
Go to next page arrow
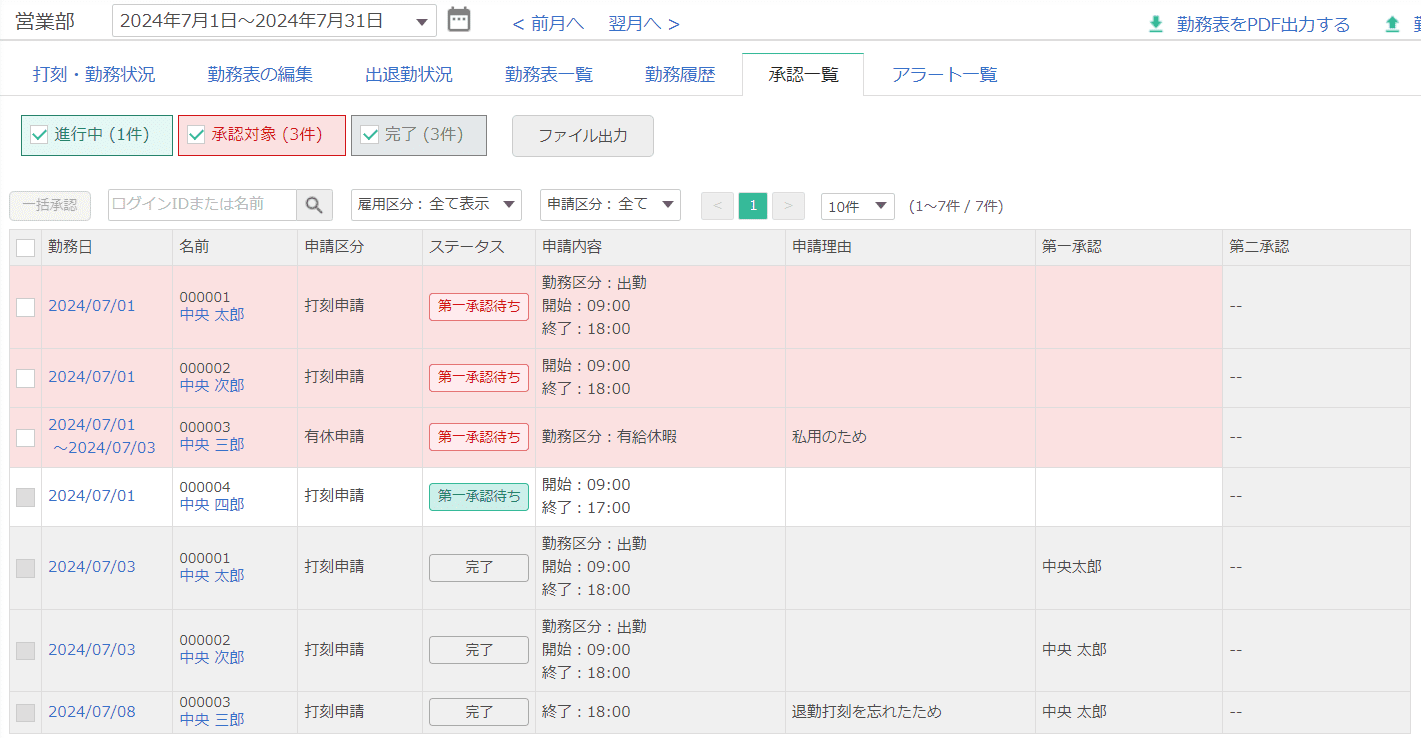click(788, 206)
